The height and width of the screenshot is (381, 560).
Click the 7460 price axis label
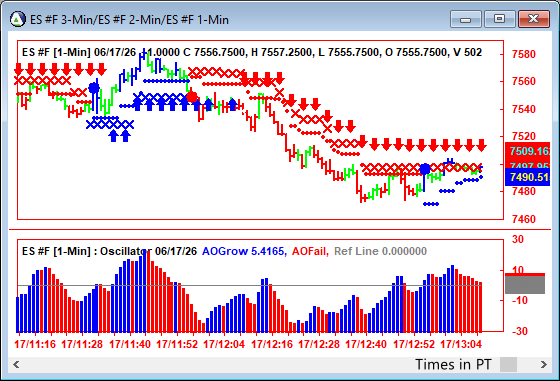524,219
